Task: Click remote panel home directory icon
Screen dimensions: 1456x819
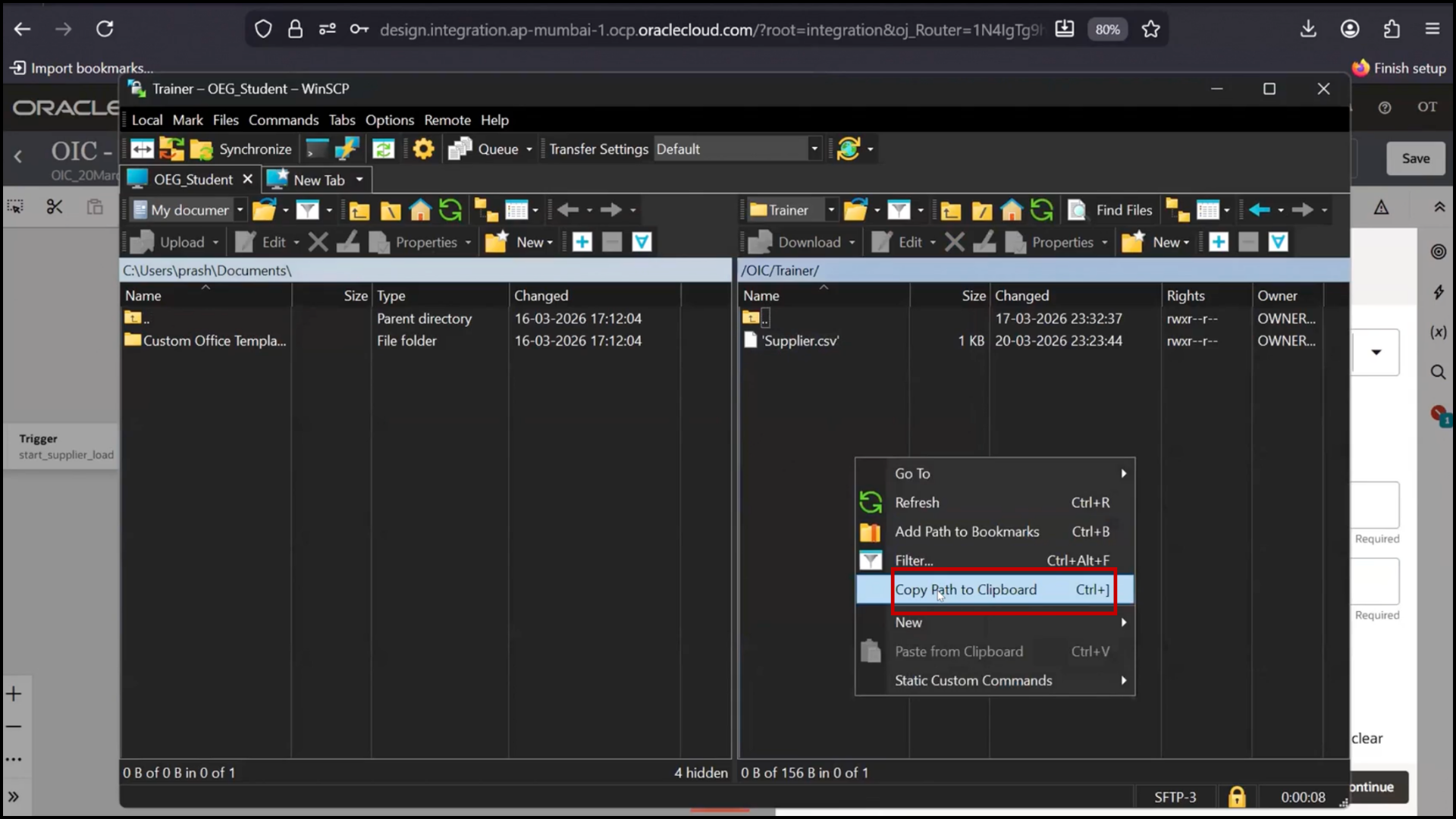Action: click(x=1012, y=210)
